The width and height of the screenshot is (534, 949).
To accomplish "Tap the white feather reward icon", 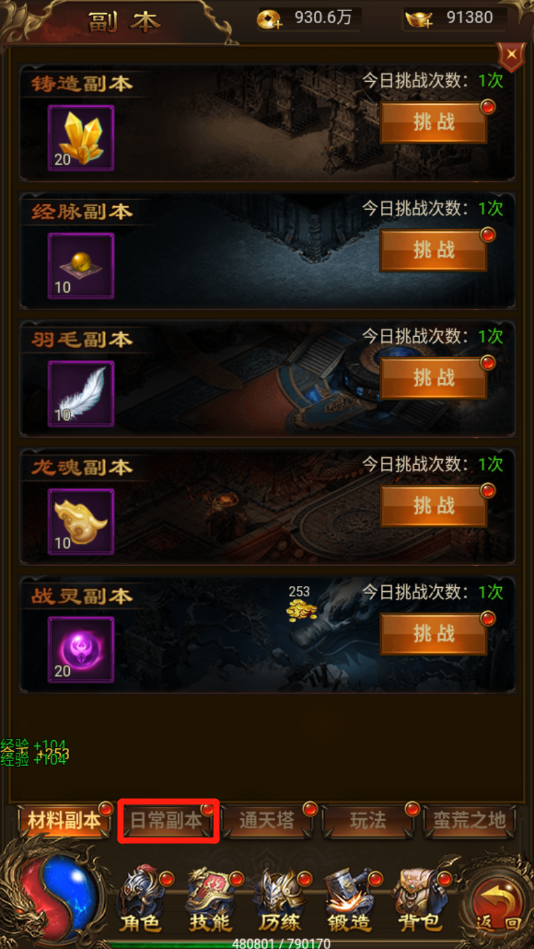I will click(x=81, y=393).
